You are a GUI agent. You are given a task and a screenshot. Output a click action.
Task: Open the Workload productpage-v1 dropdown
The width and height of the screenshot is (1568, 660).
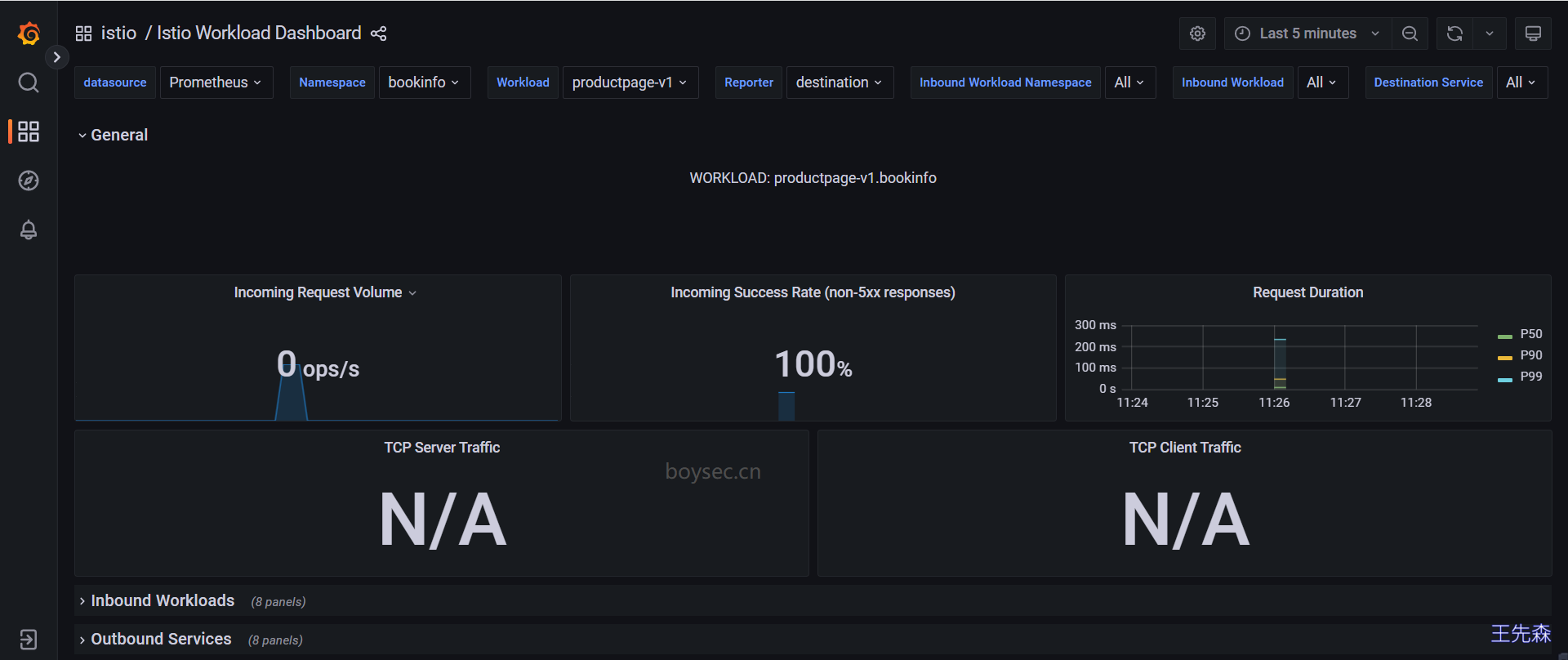point(630,82)
